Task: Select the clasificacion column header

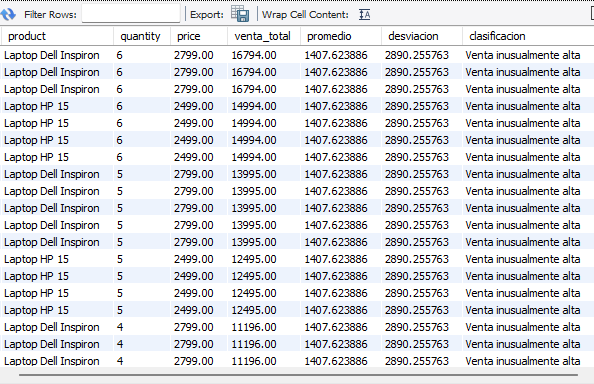Action: point(528,36)
